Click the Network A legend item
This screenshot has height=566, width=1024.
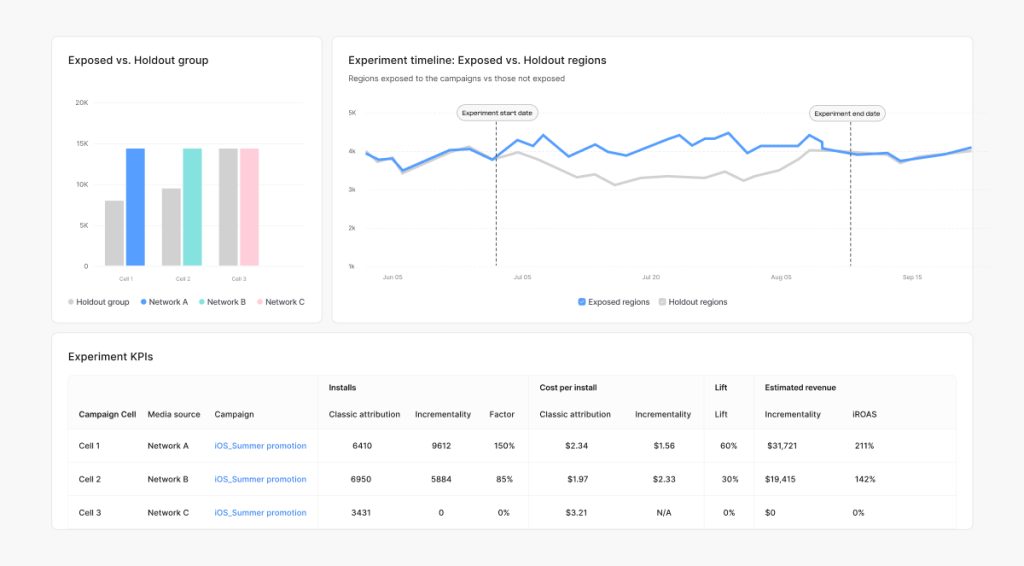(x=163, y=302)
